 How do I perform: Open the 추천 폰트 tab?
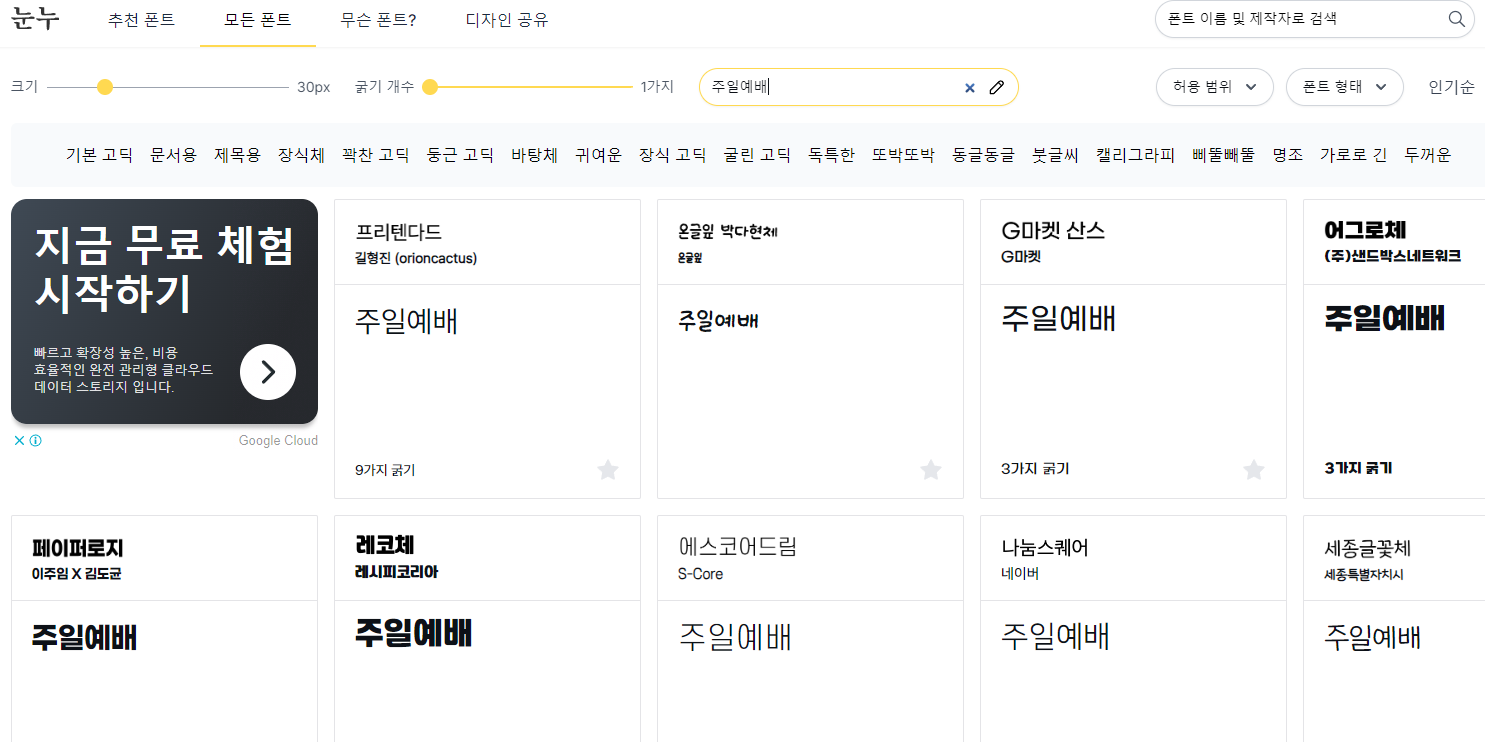[142, 20]
